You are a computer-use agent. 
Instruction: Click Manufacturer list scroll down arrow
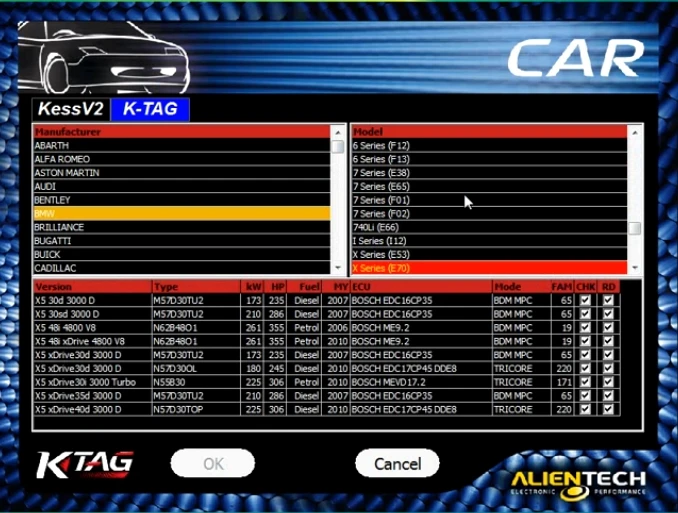coord(338,268)
